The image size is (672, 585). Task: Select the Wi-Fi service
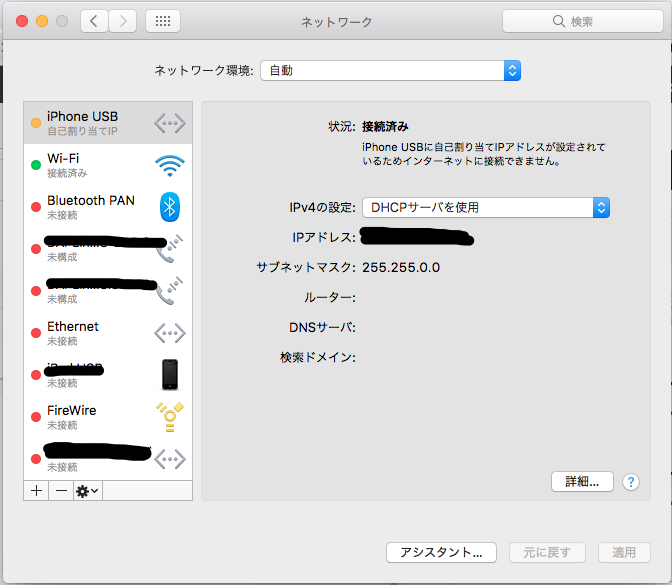[108, 165]
